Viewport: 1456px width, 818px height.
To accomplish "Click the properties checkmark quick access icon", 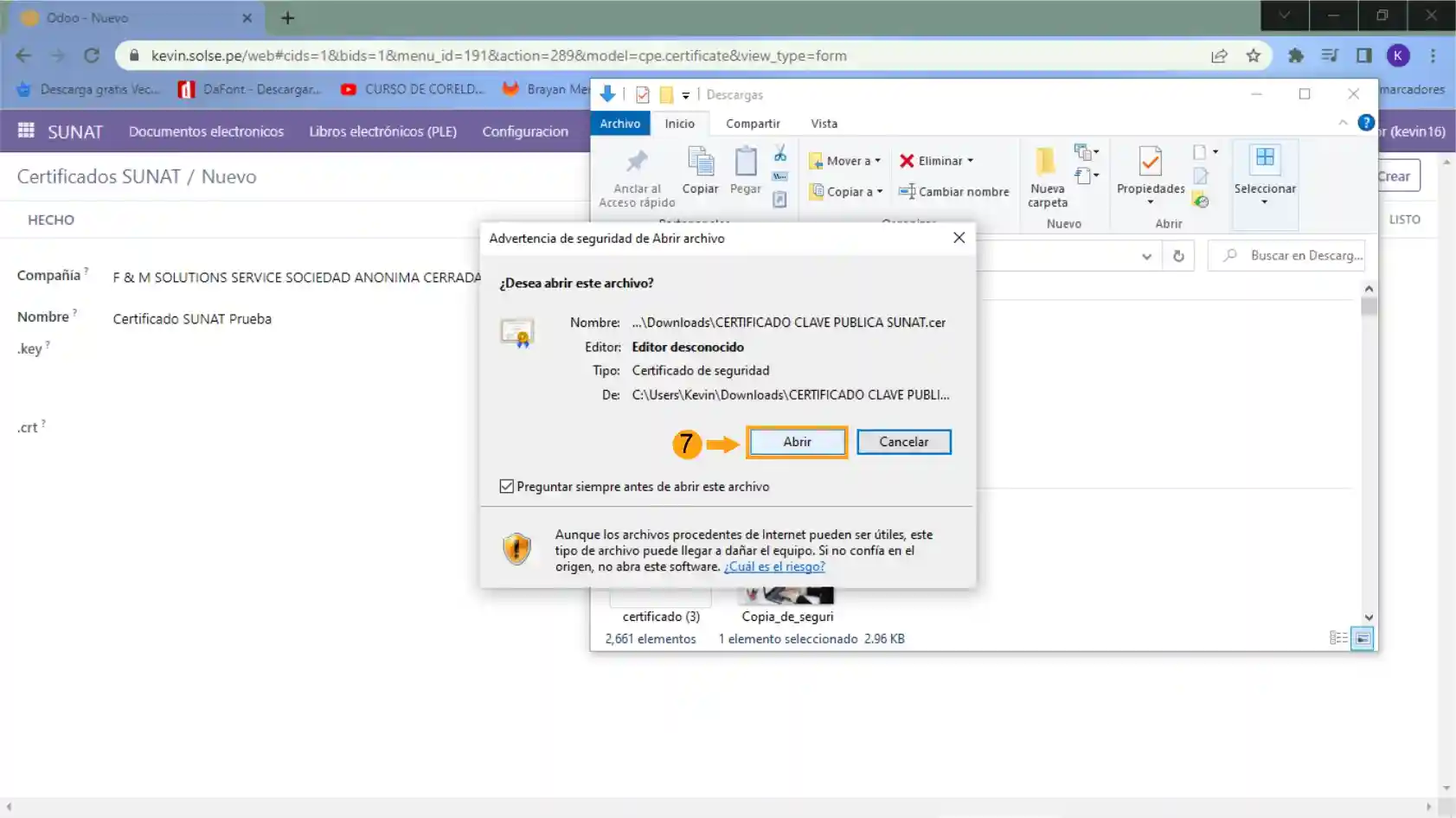I will [x=643, y=95].
